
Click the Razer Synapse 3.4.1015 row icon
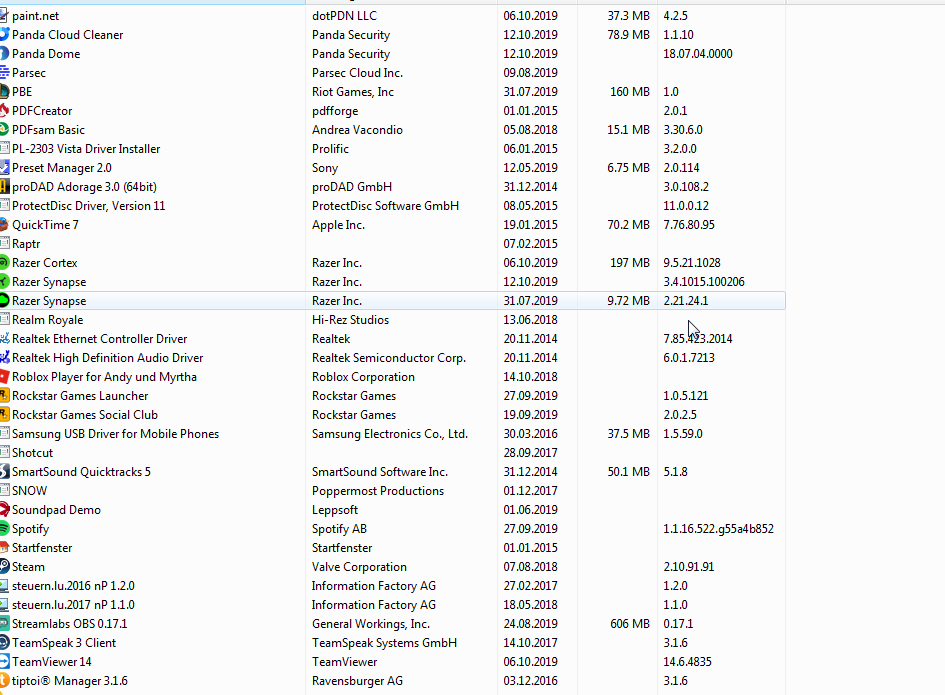(4, 281)
